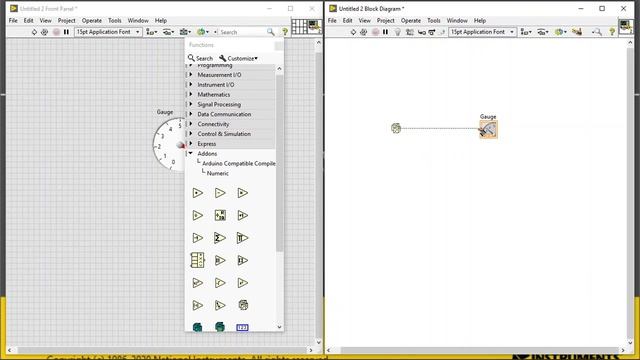Open View menu in Block Diagram window
Image resolution: width=640 pixels, height=360 pixels.
click(364, 20)
